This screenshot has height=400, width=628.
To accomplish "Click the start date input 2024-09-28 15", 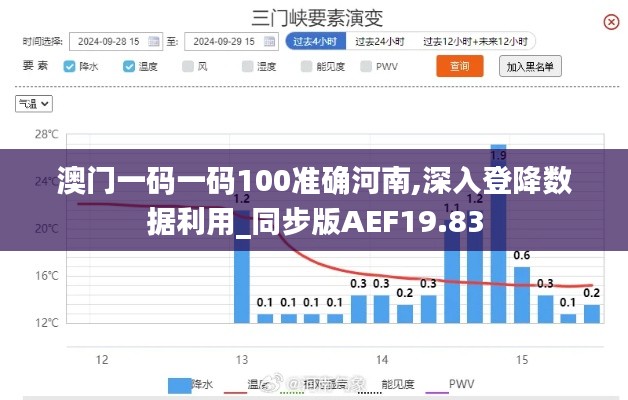I will tap(116, 41).
